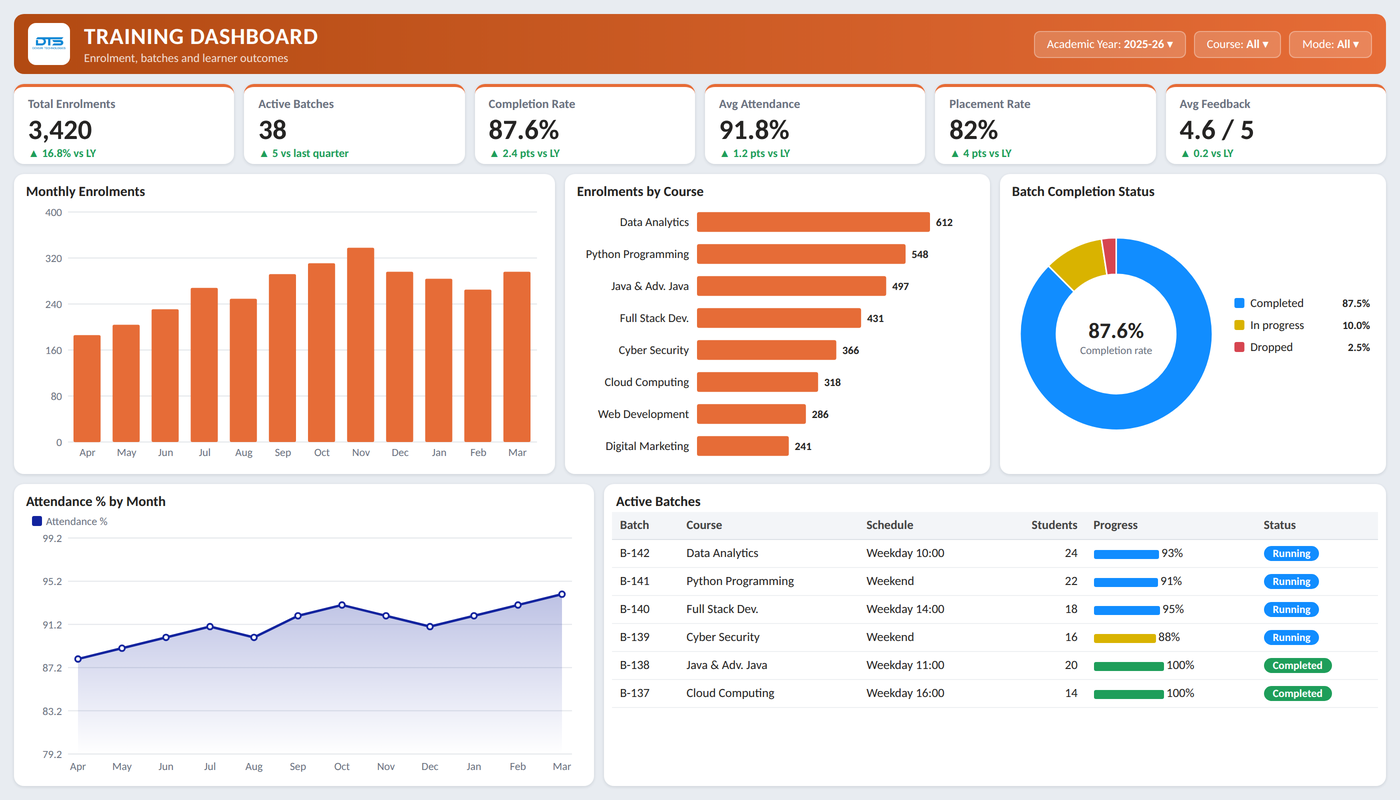
Task: Open the Academic Year 2025-26 dropdown
Action: click(1110, 44)
